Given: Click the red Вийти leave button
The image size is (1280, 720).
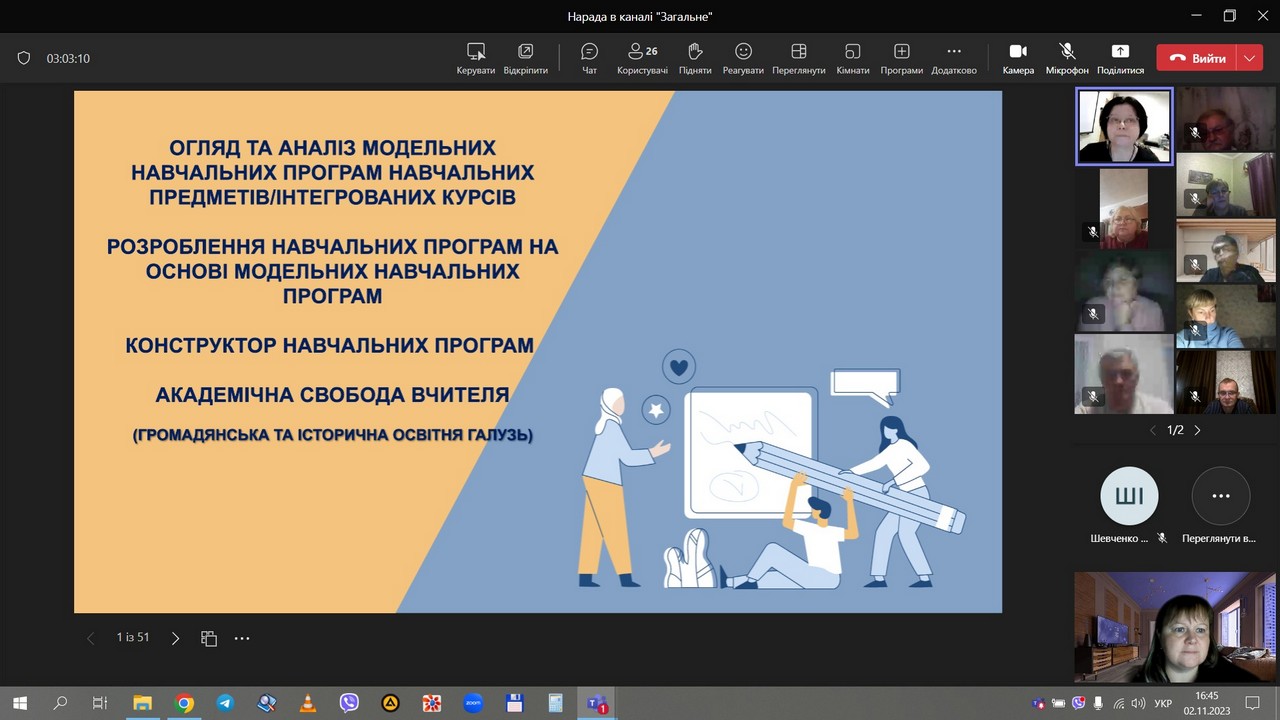Looking at the screenshot, I should coord(1196,58).
